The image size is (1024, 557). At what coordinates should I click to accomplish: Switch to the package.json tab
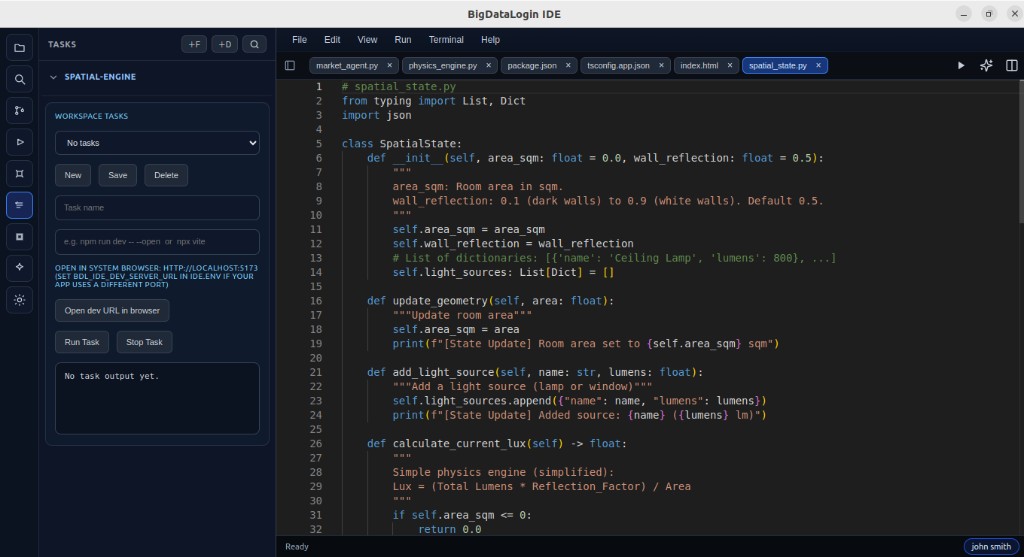532,65
